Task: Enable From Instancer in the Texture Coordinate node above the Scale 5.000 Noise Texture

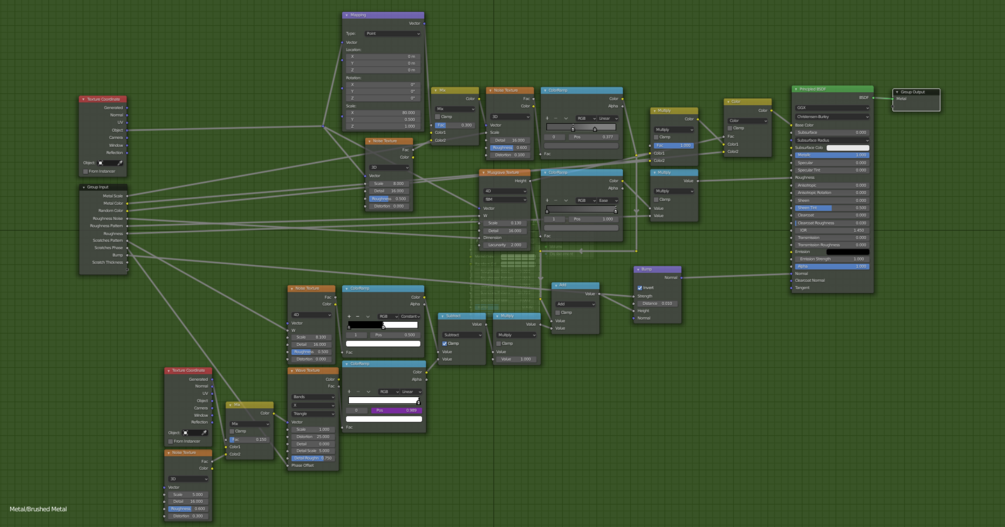Action: point(170,441)
